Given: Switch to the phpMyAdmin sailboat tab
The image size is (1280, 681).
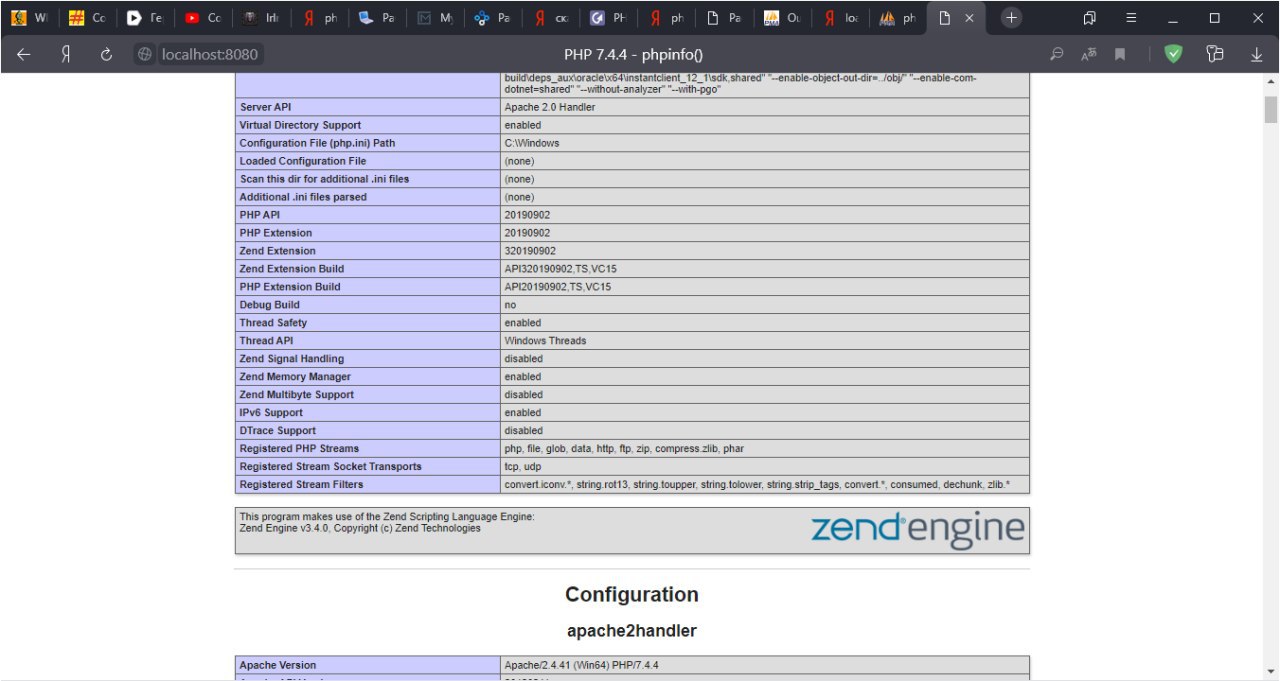Looking at the screenshot, I should click(x=897, y=18).
